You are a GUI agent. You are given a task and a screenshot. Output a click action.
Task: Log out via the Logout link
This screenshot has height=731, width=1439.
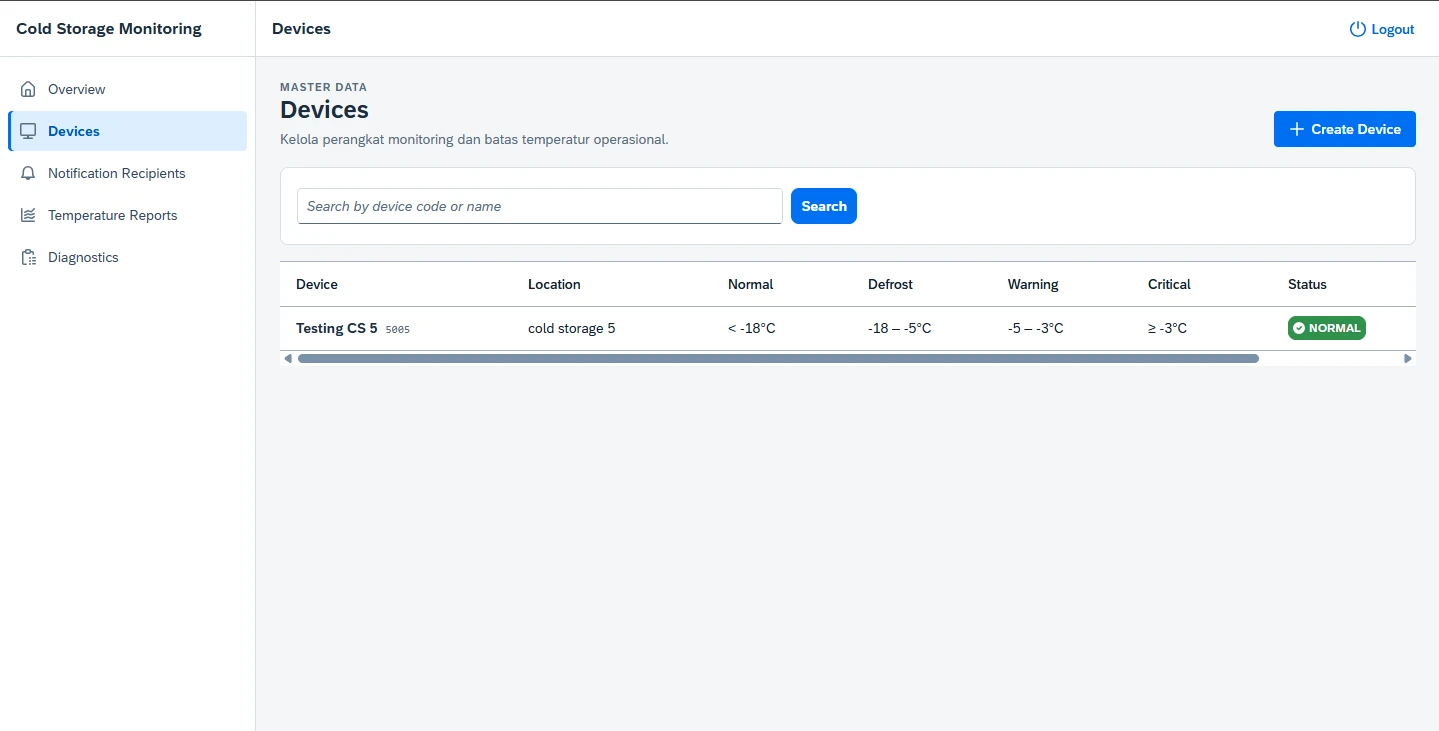click(1382, 29)
